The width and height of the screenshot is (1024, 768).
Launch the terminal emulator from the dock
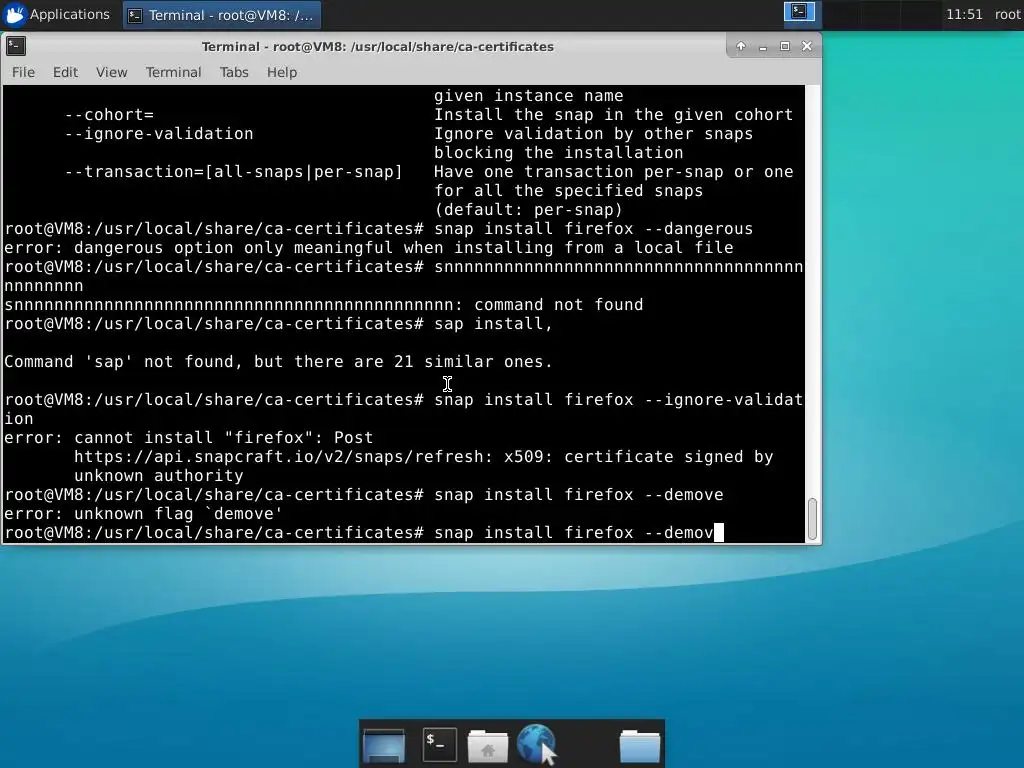[x=440, y=744]
